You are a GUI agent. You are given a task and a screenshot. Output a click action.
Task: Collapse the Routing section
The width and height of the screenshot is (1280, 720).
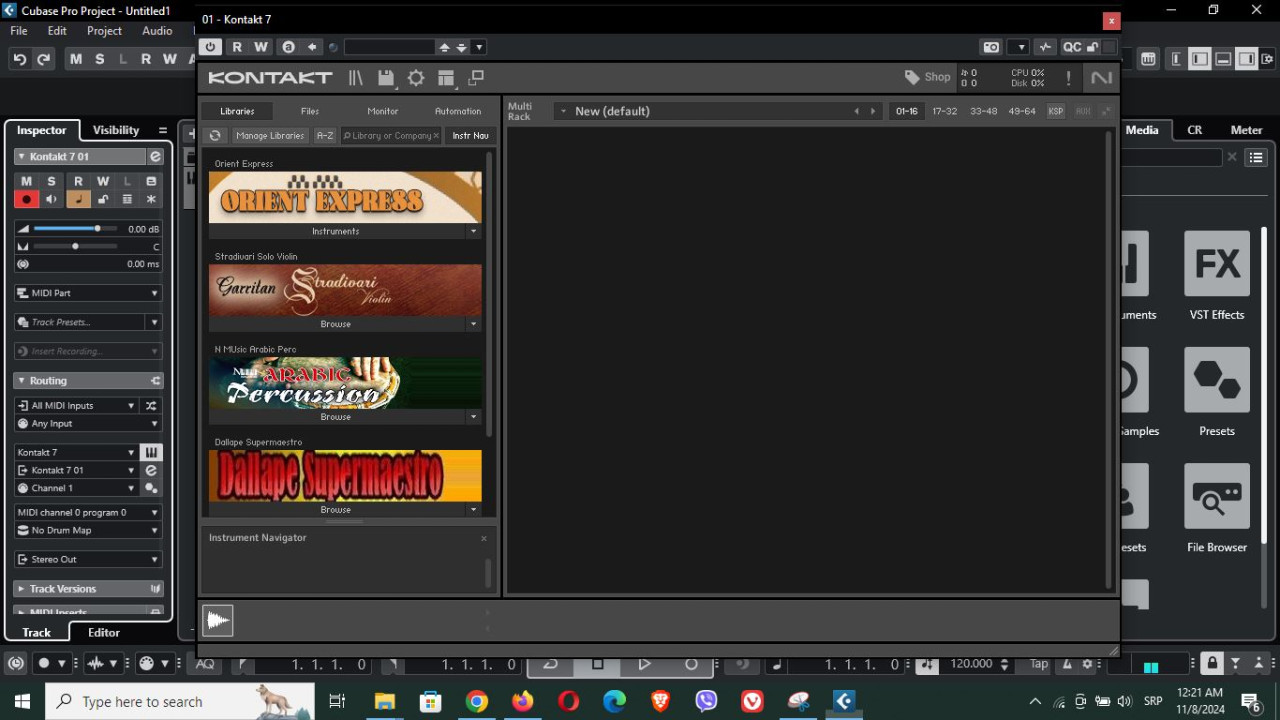(21, 381)
